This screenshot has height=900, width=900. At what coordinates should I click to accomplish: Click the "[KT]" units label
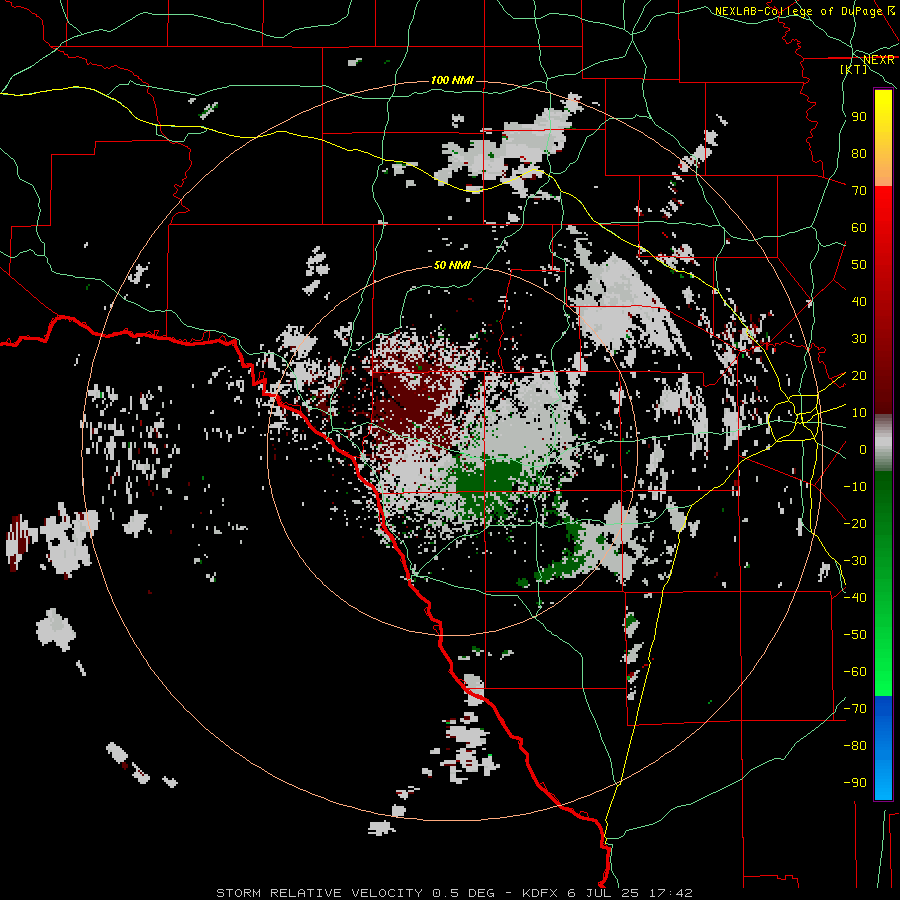coord(854,69)
